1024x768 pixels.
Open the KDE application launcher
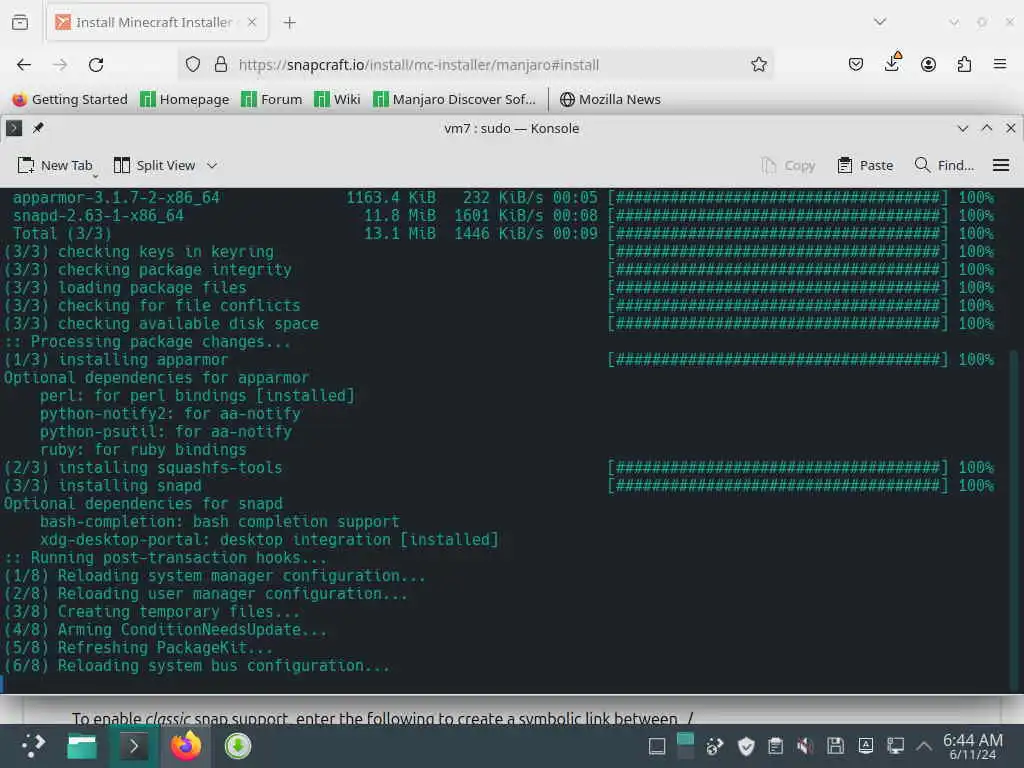(33, 746)
